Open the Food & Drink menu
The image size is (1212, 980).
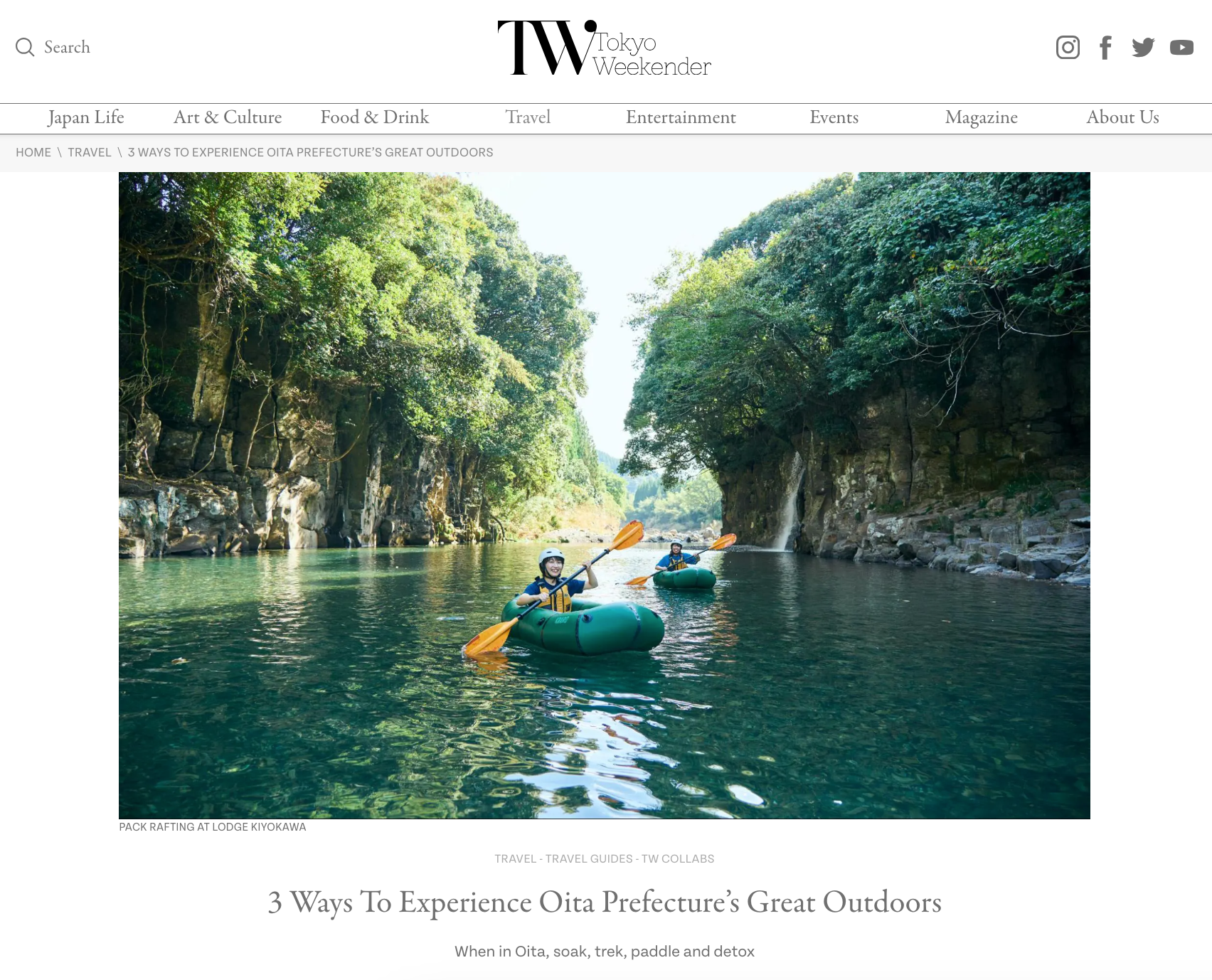pyautogui.click(x=375, y=117)
